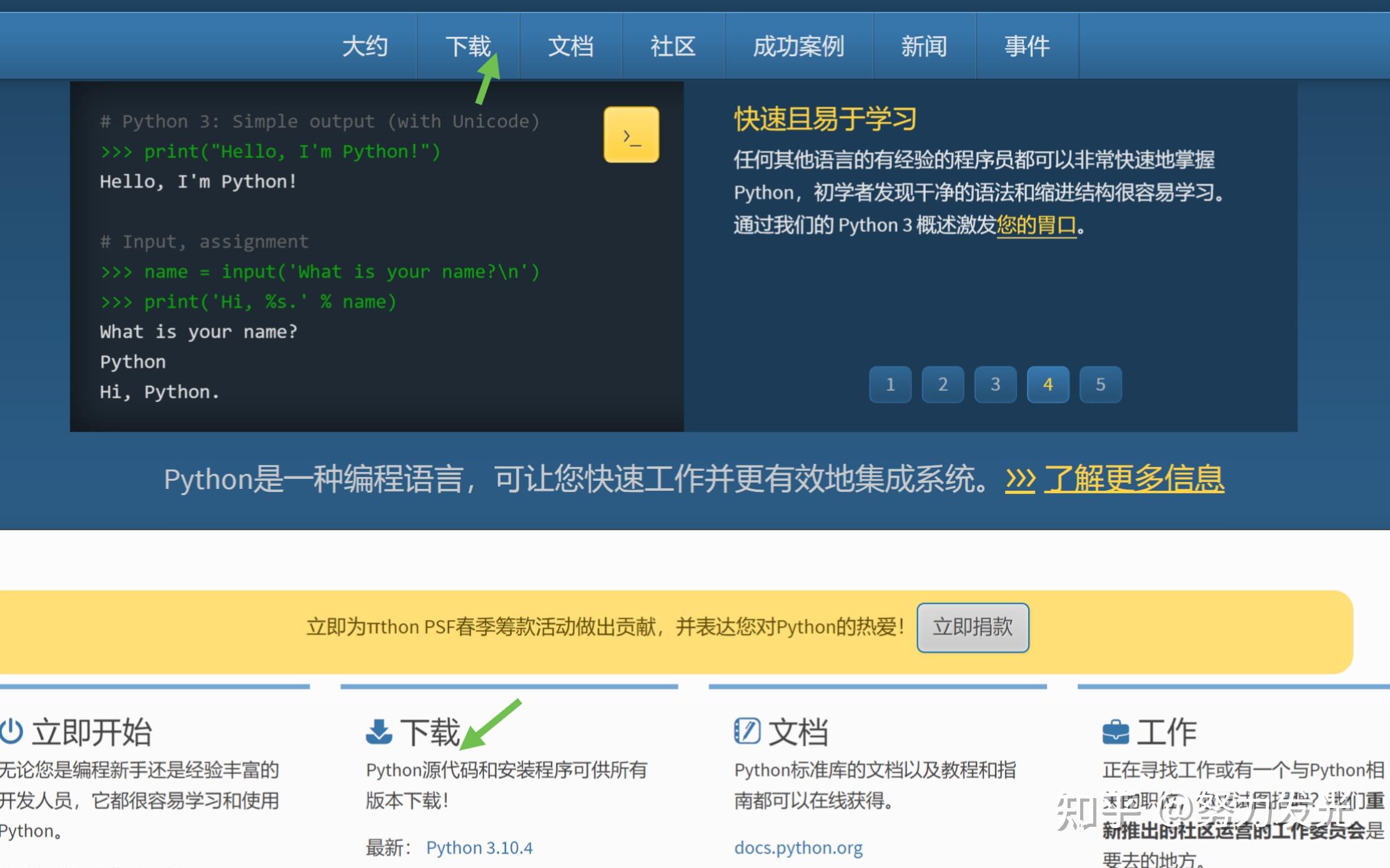Click the 下载 section heading below banner

430,732
